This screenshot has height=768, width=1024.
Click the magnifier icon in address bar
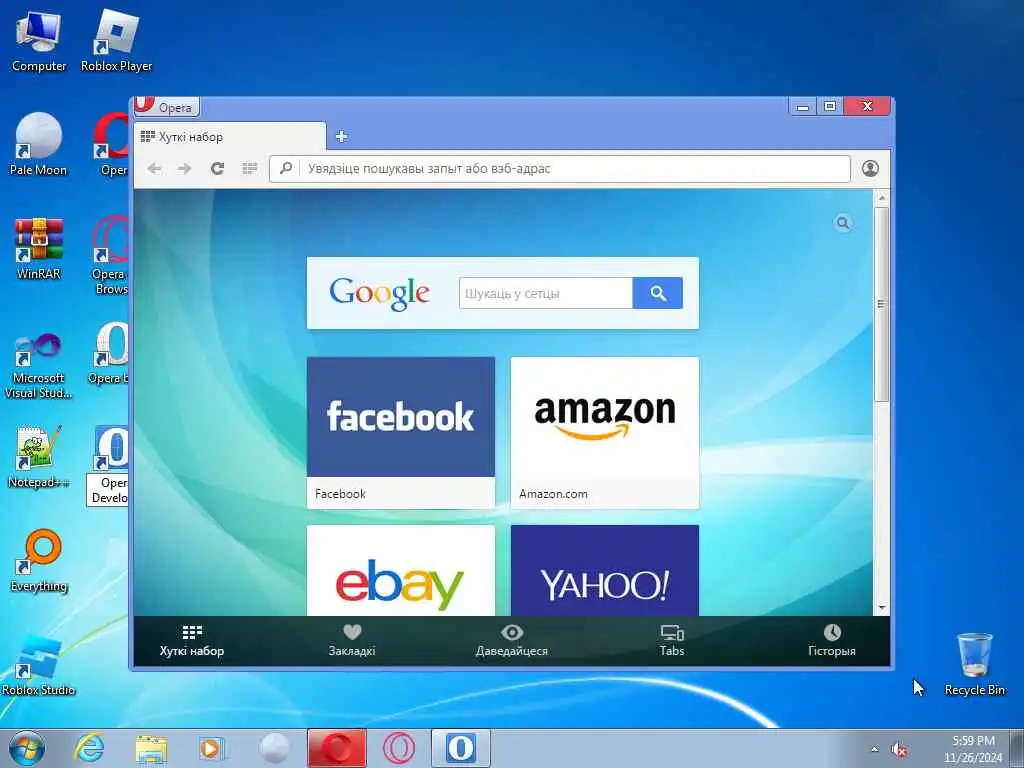tap(285, 168)
